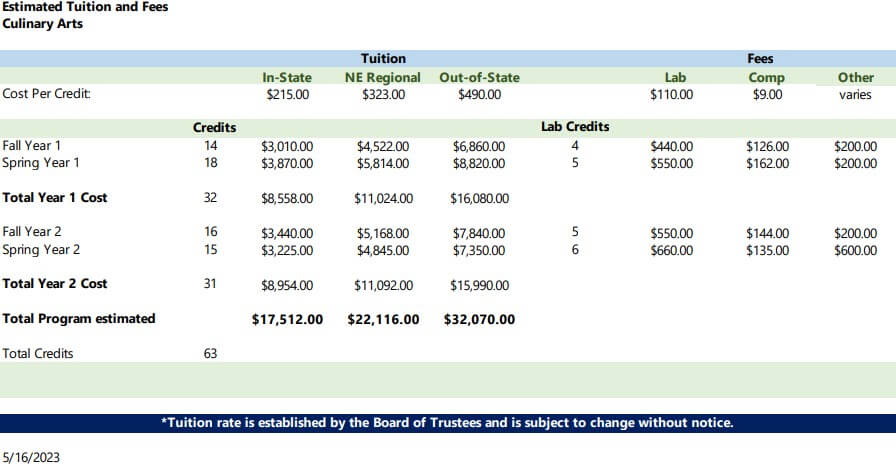Select the $600.00 other fee cell
The image size is (896, 466).
click(x=855, y=250)
